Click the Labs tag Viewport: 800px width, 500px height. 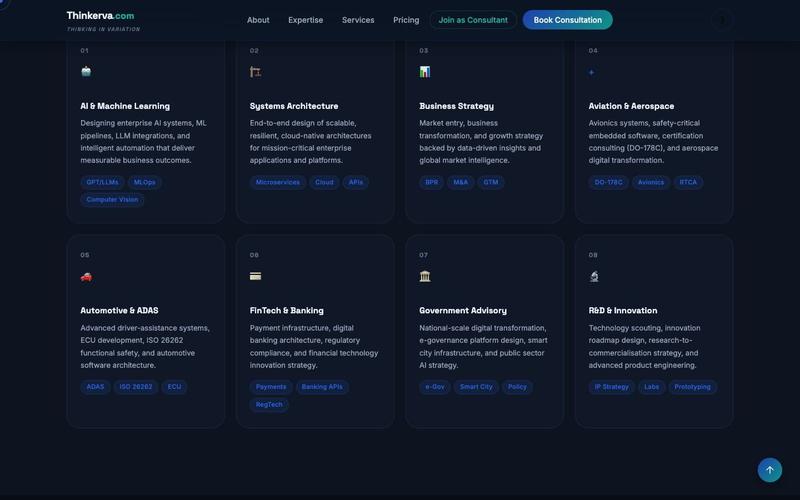[652, 387]
